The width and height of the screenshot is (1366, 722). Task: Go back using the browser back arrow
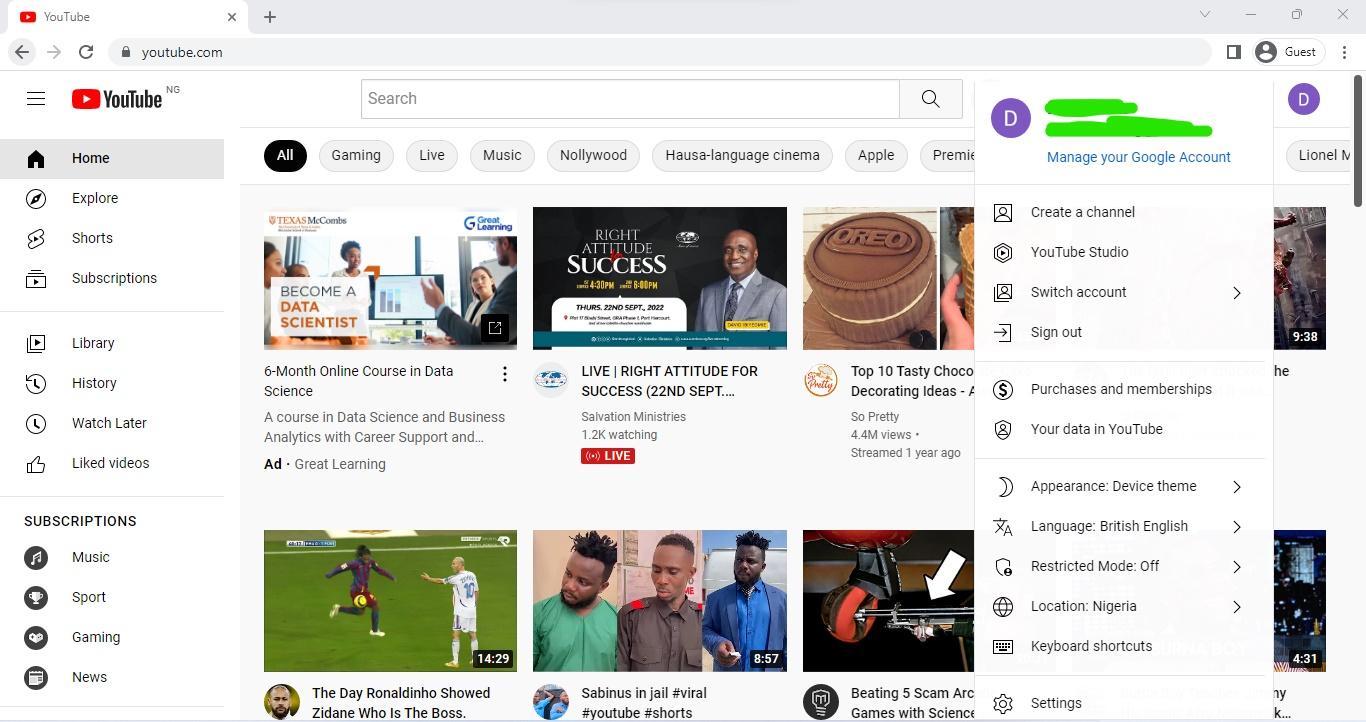point(22,52)
